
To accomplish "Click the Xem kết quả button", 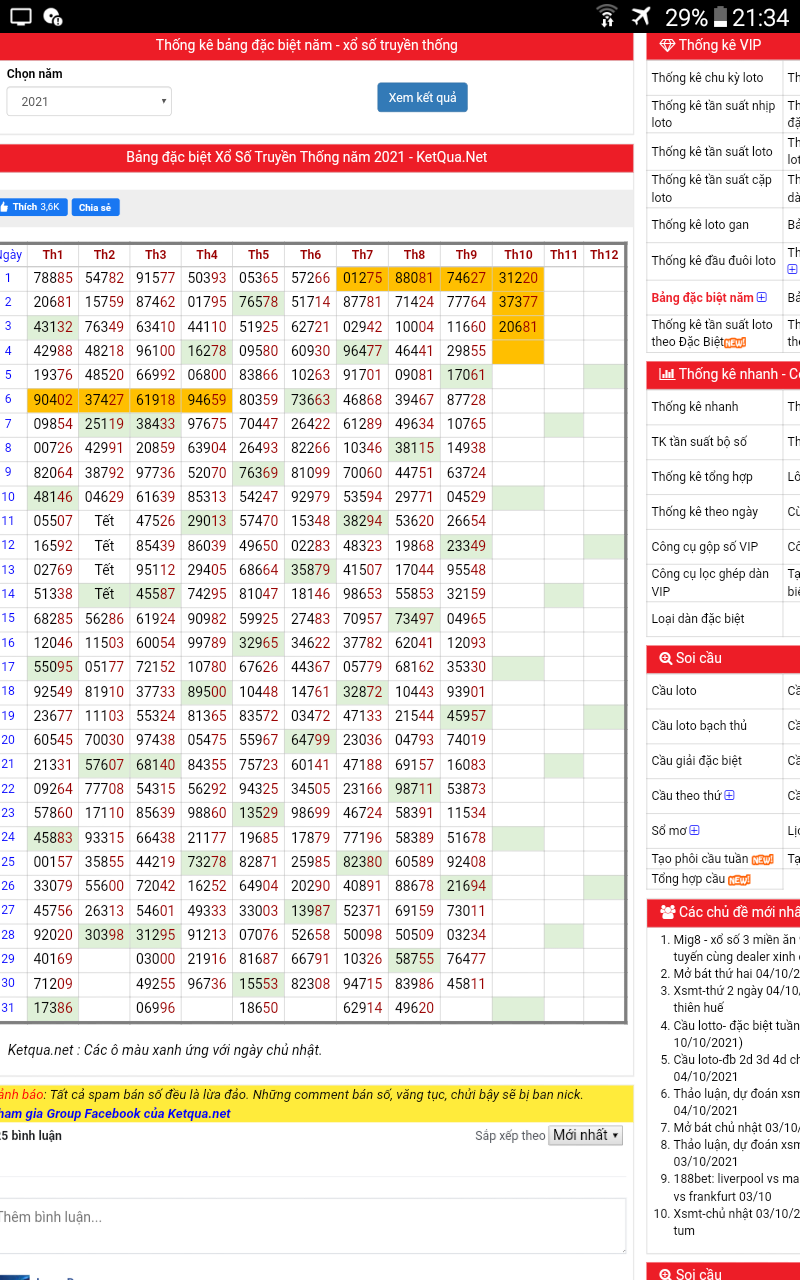I will click(x=422, y=98).
